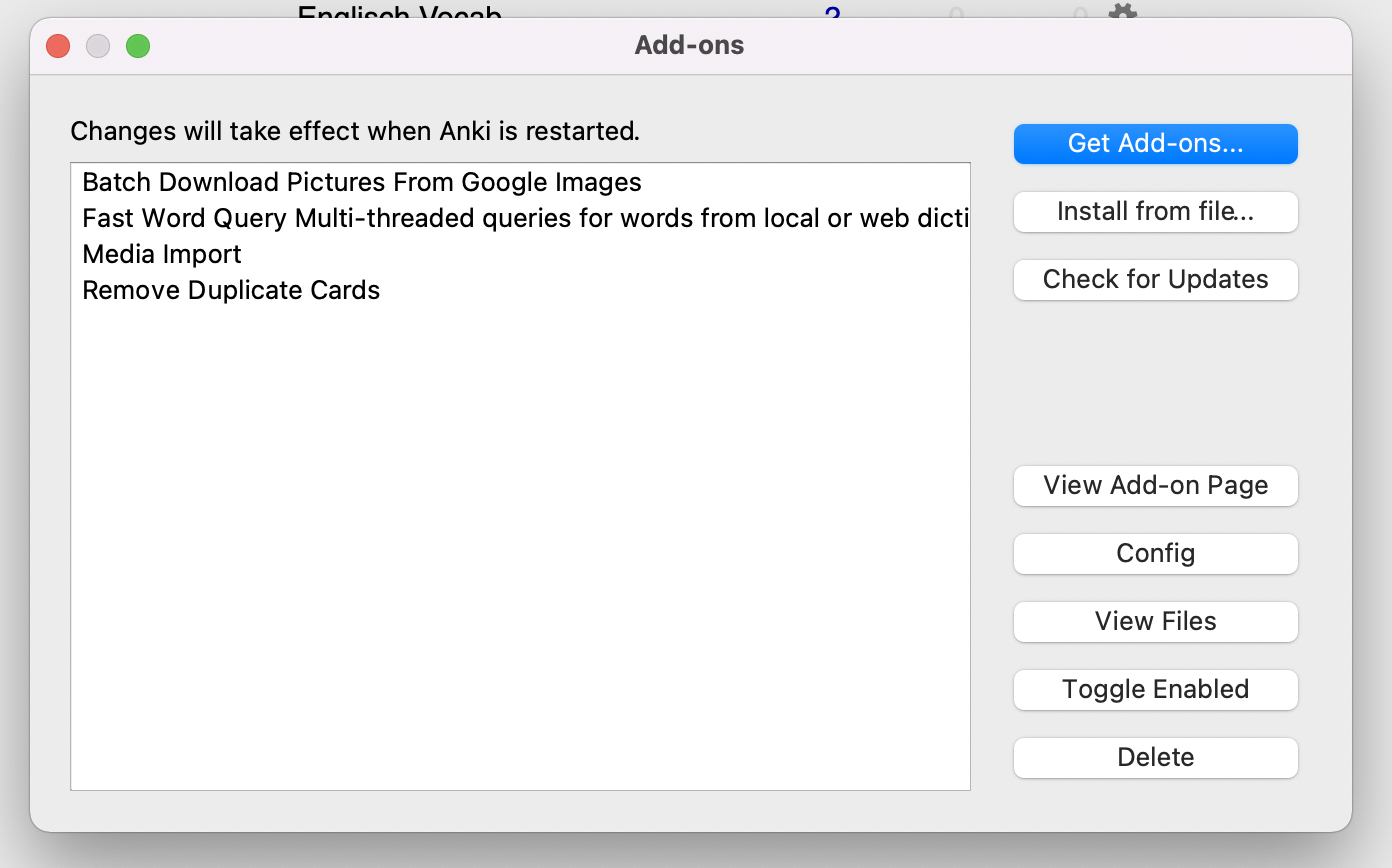The height and width of the screenshot is (868, 1392).
Task: Toggle the enabled state of an add-on
Action: (1155, 689)
